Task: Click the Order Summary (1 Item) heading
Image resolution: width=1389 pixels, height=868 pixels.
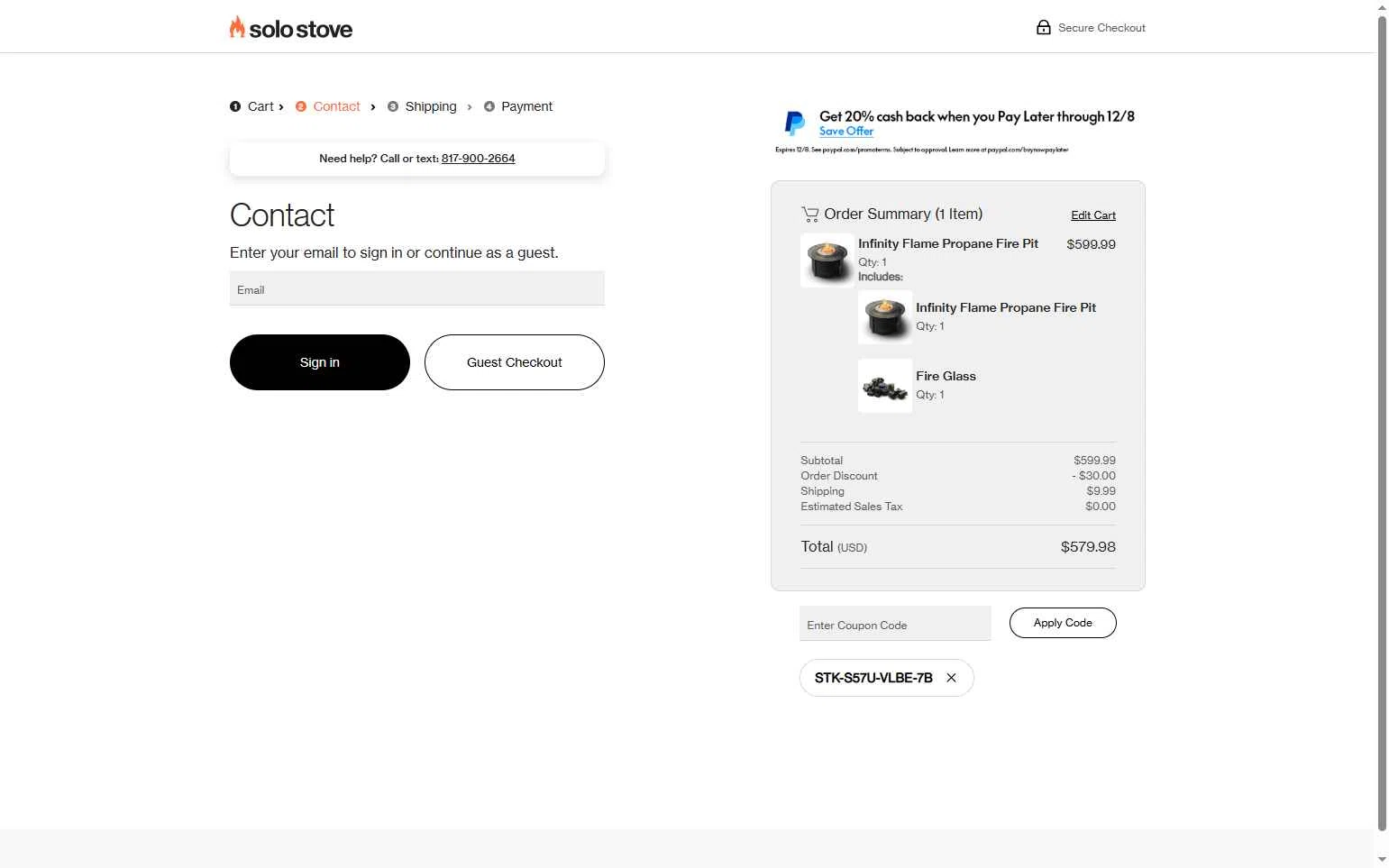Action: point(903,215)
